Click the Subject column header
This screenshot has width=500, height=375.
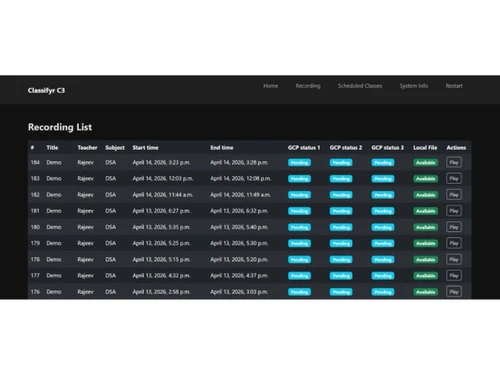pyautogui.click(x=115, y=147)
